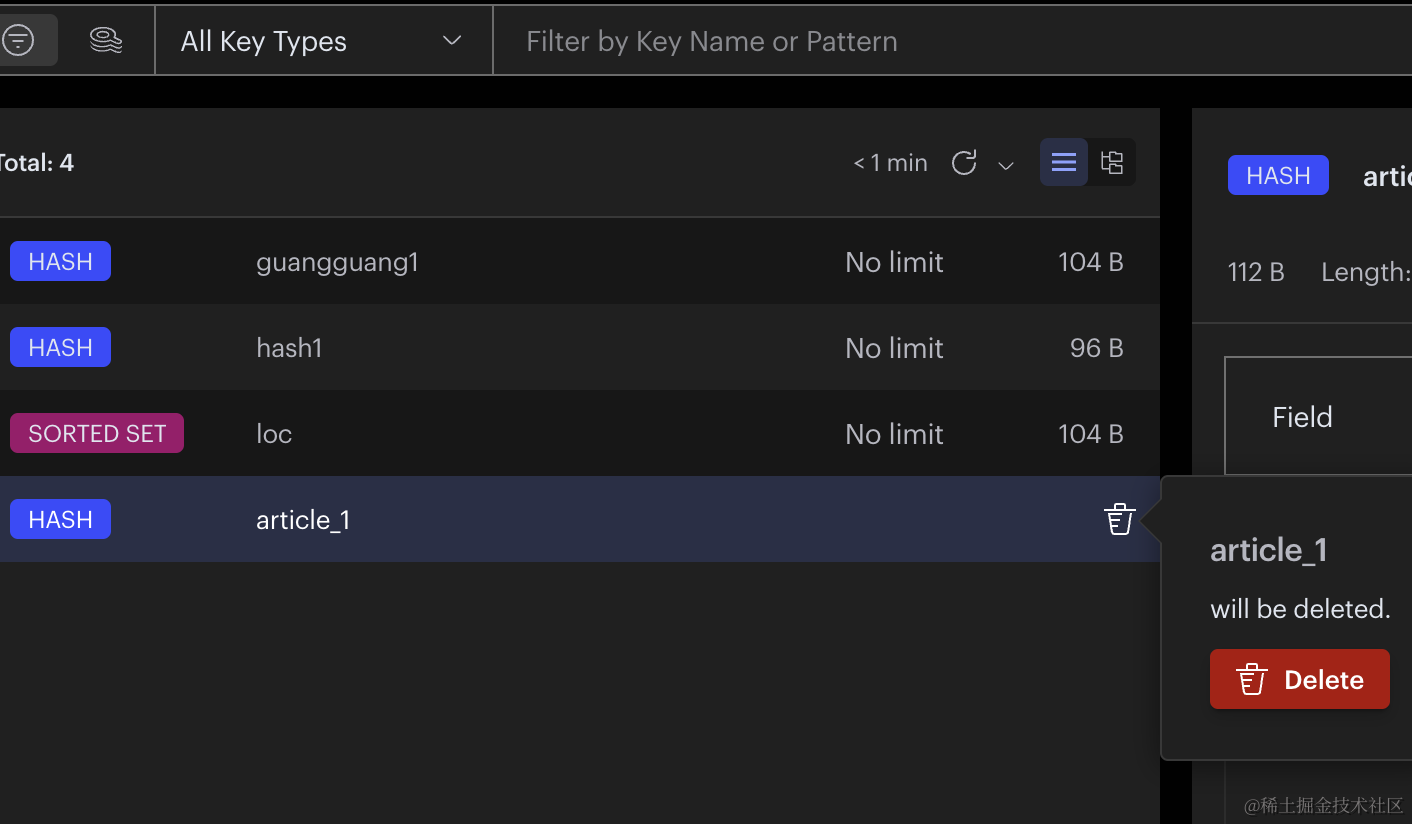Click the refresh icon next to '< 1 min'
Image resolution: width=1412 pixels, height=824 pixels.
click(x=964, y=163)
